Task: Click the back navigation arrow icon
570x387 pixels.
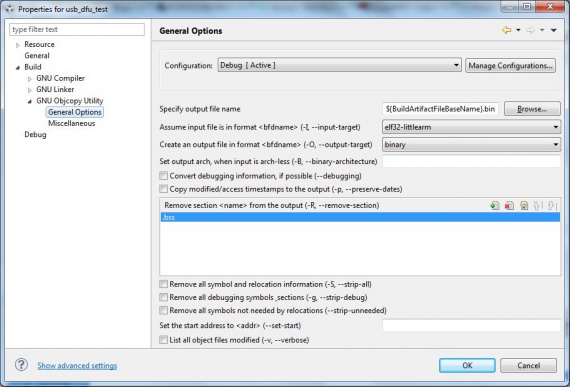Action: tap(507, 30)
